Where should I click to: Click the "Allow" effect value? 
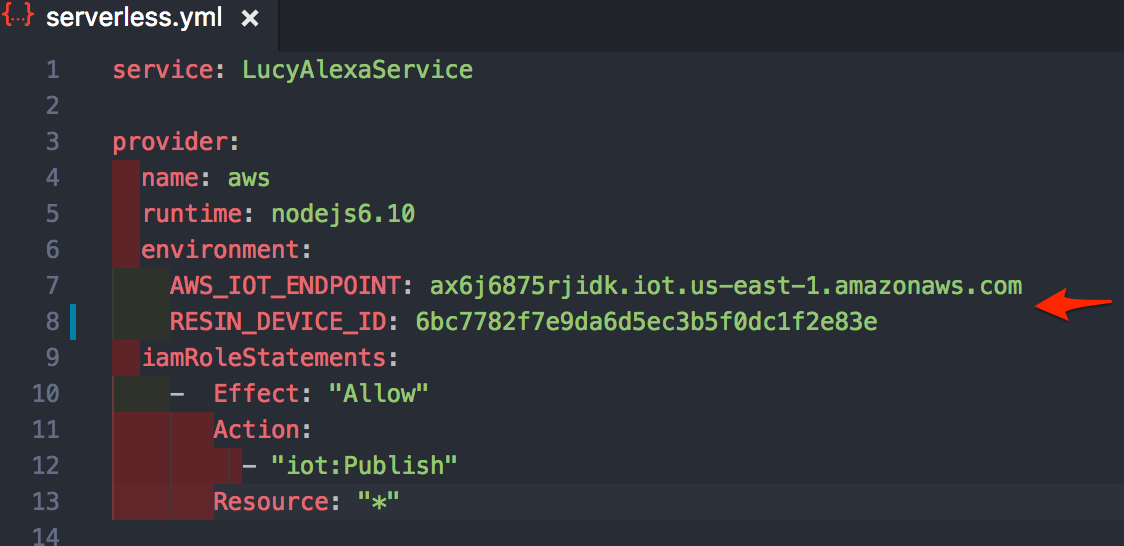click(x=378, y=394)
